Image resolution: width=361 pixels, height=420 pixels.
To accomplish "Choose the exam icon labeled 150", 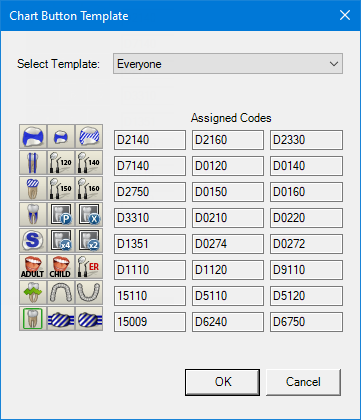I will (61, 189).
